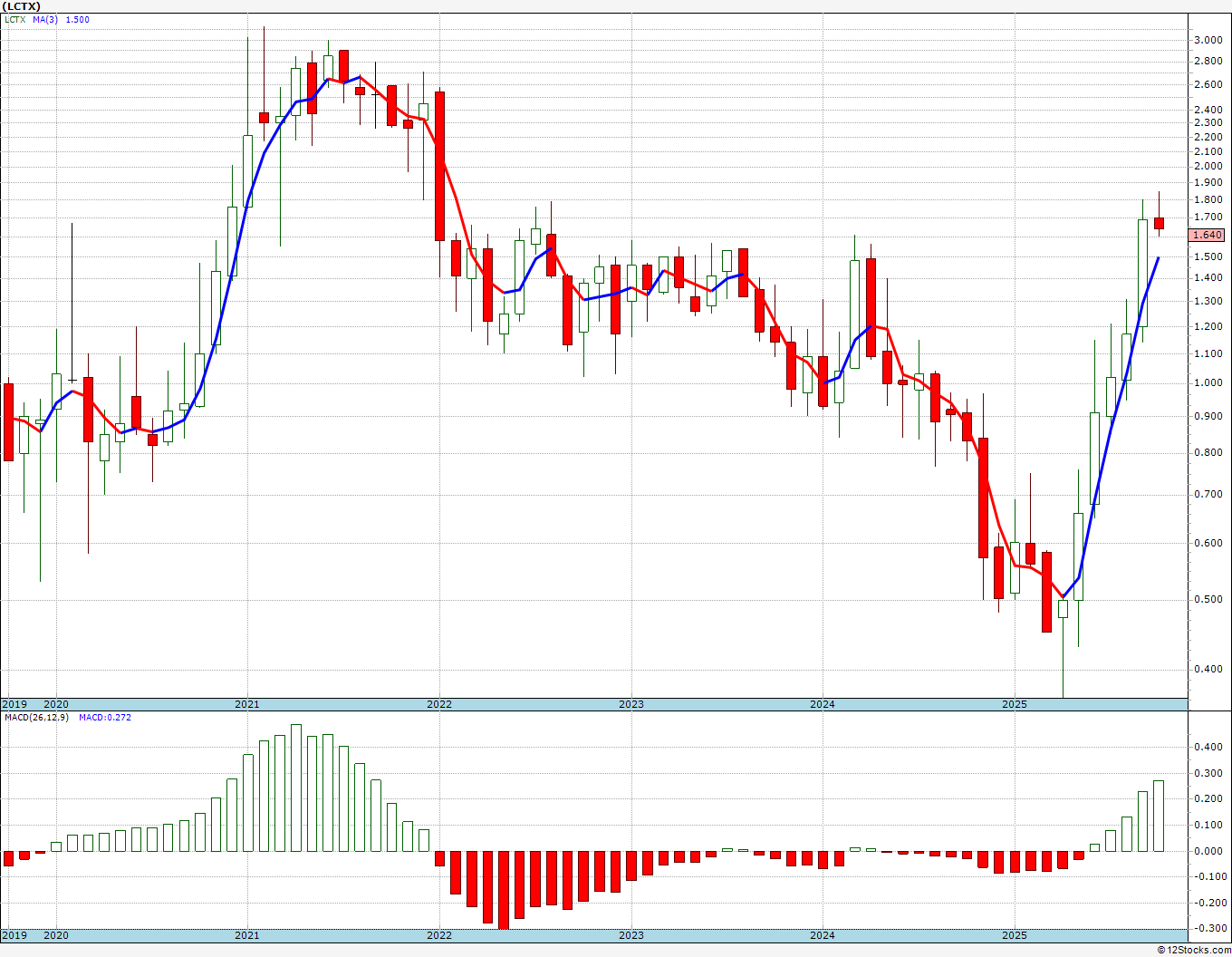
Task: Select the 2025 year marker on price axis
Action: 1014,704
